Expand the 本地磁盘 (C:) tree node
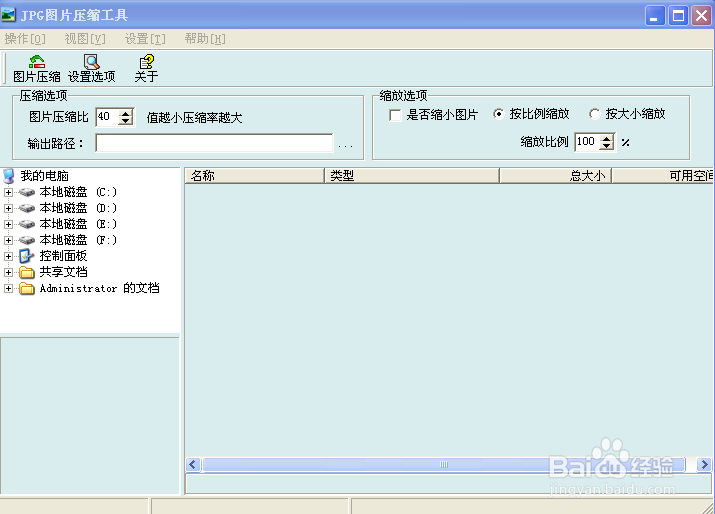This screenshot has height=514, width=715. (x=8, y=192)
